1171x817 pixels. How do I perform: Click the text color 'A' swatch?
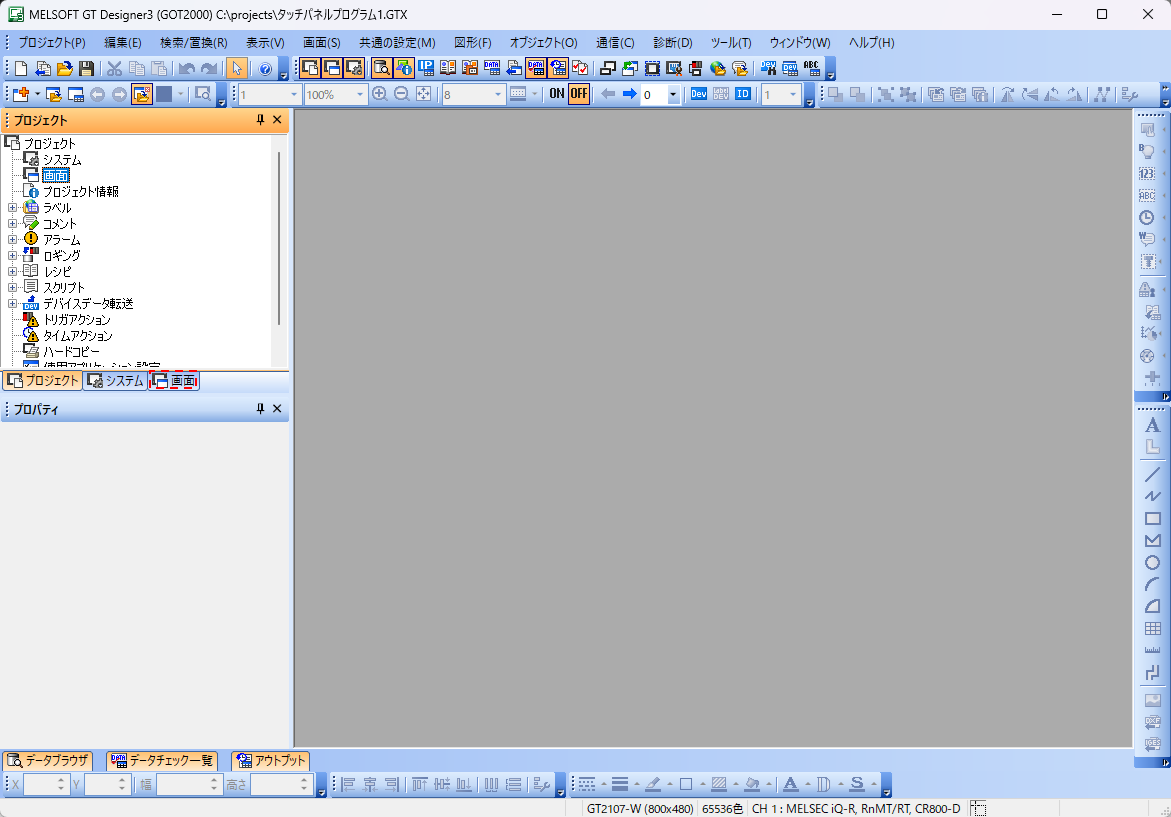[x=790, y=784]
